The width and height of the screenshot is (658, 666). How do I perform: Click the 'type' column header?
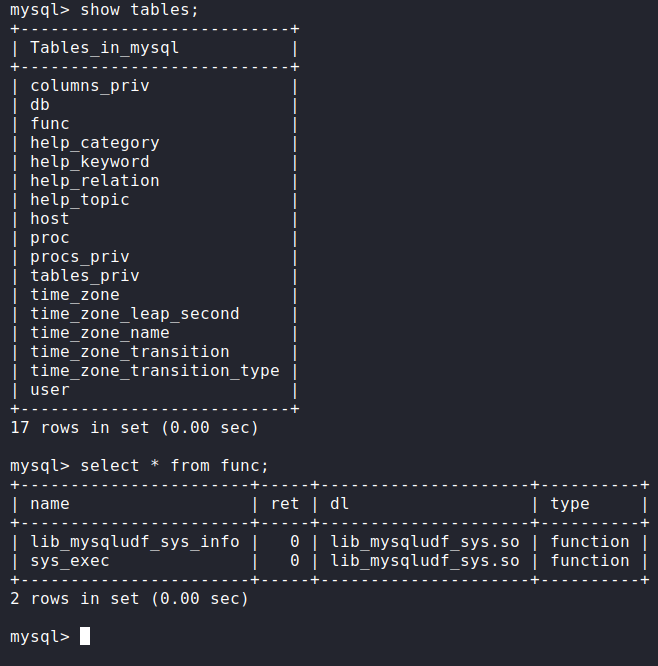click(x=570, y=504)
